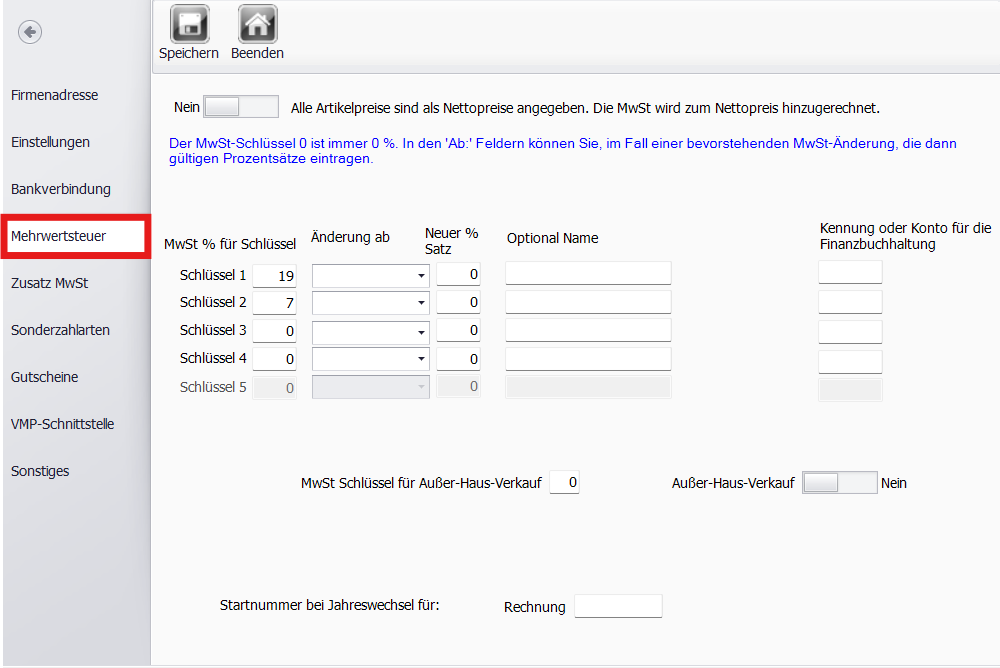Click the Rechnung Startnummer input field
Screen dimensions: 1000x668
[618, 606]
